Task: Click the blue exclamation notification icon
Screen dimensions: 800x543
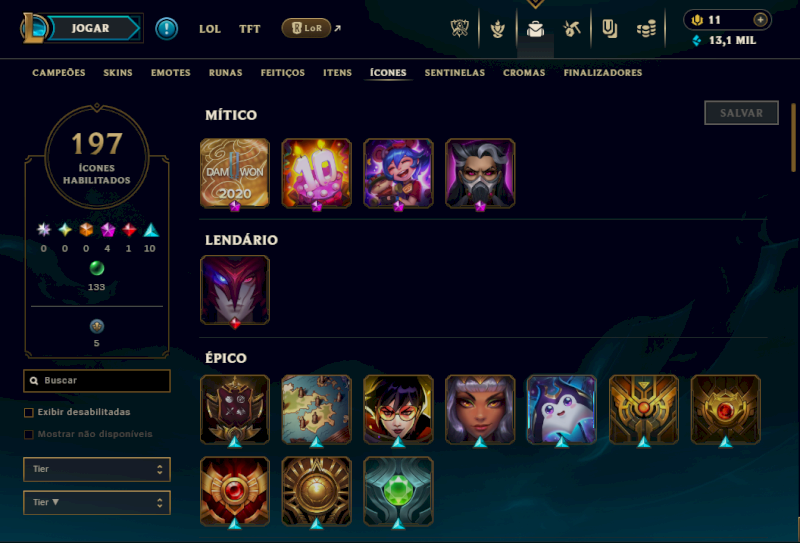Action: tap(166, 29)
